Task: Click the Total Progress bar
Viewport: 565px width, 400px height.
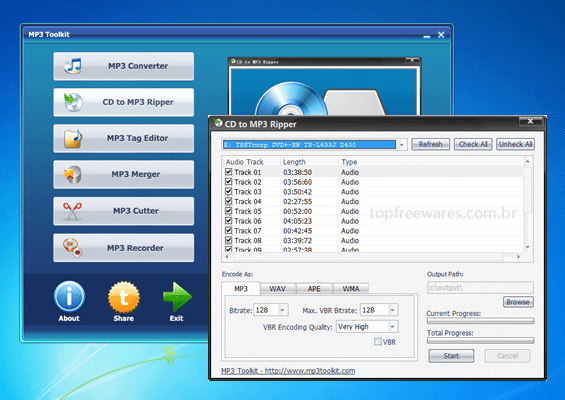Action: [x=480, y=341]
